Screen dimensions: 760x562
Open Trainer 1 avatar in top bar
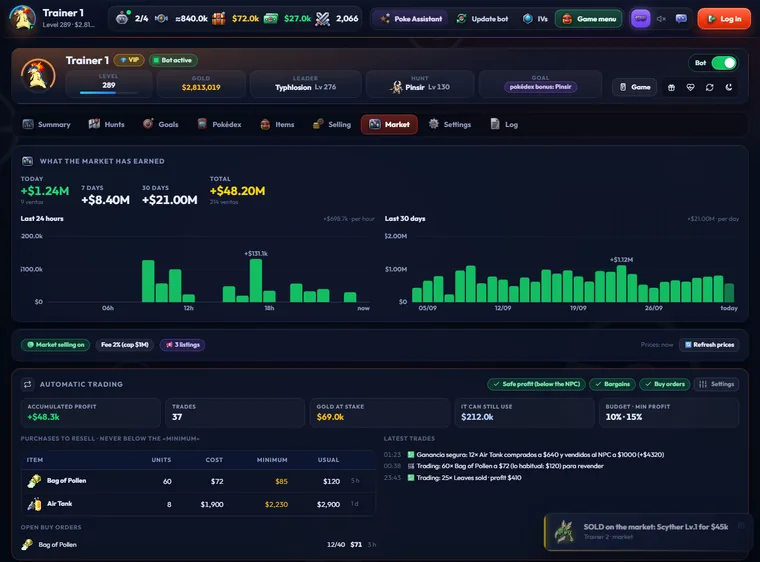pos(22,18)
